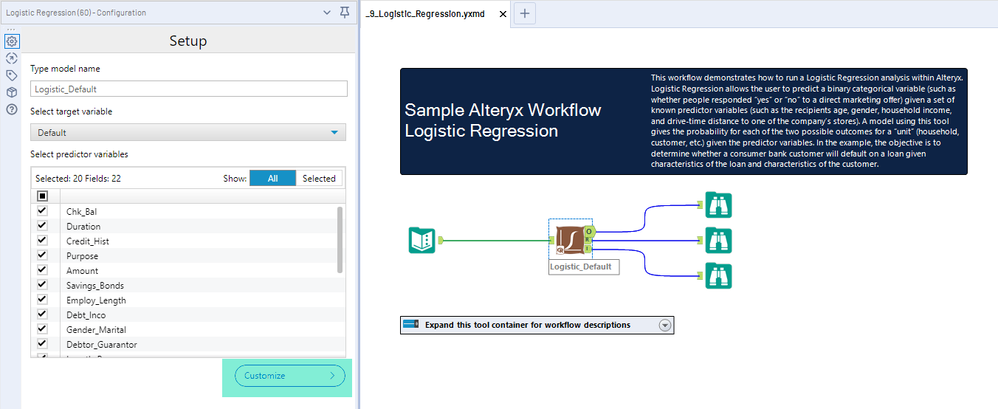This screenshot has width=998, height=409.
Task: Uncheck the Savings_Bonds checkbox
Action: click(43, 285)
